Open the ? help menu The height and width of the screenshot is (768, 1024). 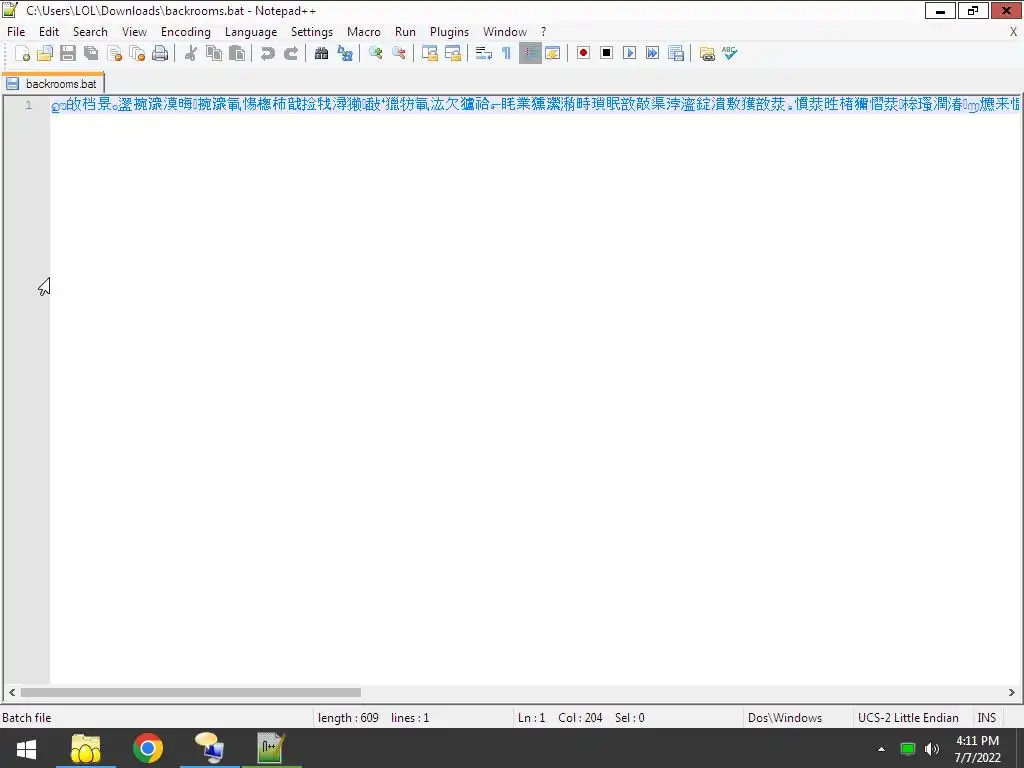click(543, 32)
